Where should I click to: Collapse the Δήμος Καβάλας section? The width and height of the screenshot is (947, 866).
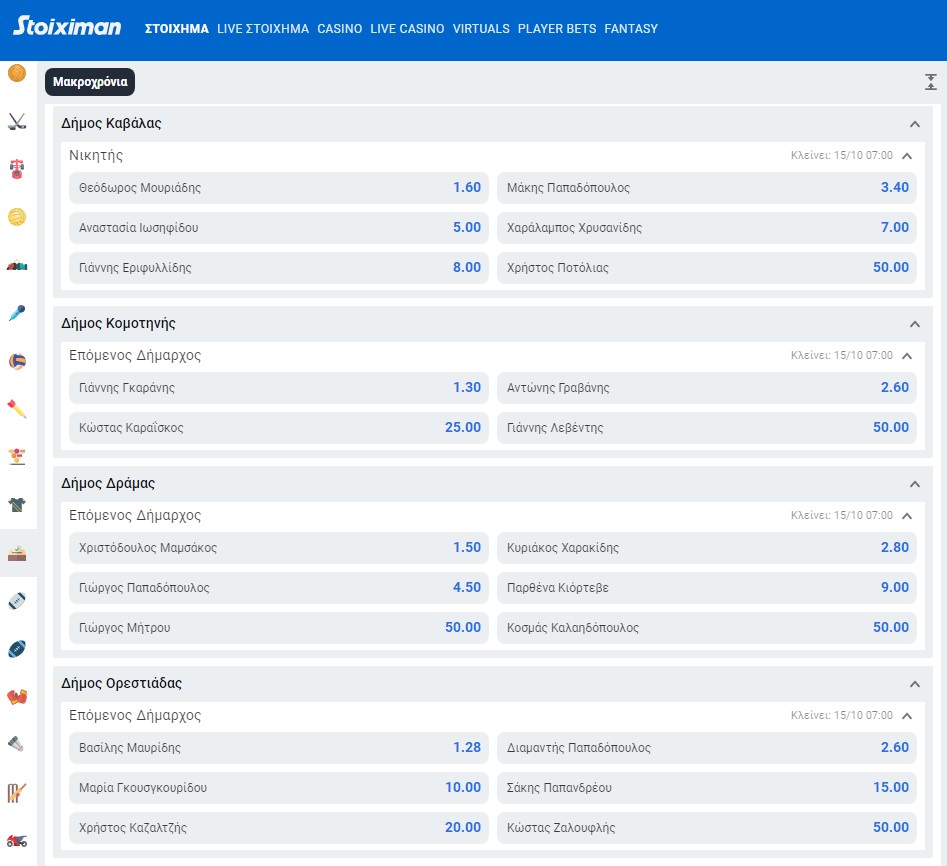click(x=914, y=124)
